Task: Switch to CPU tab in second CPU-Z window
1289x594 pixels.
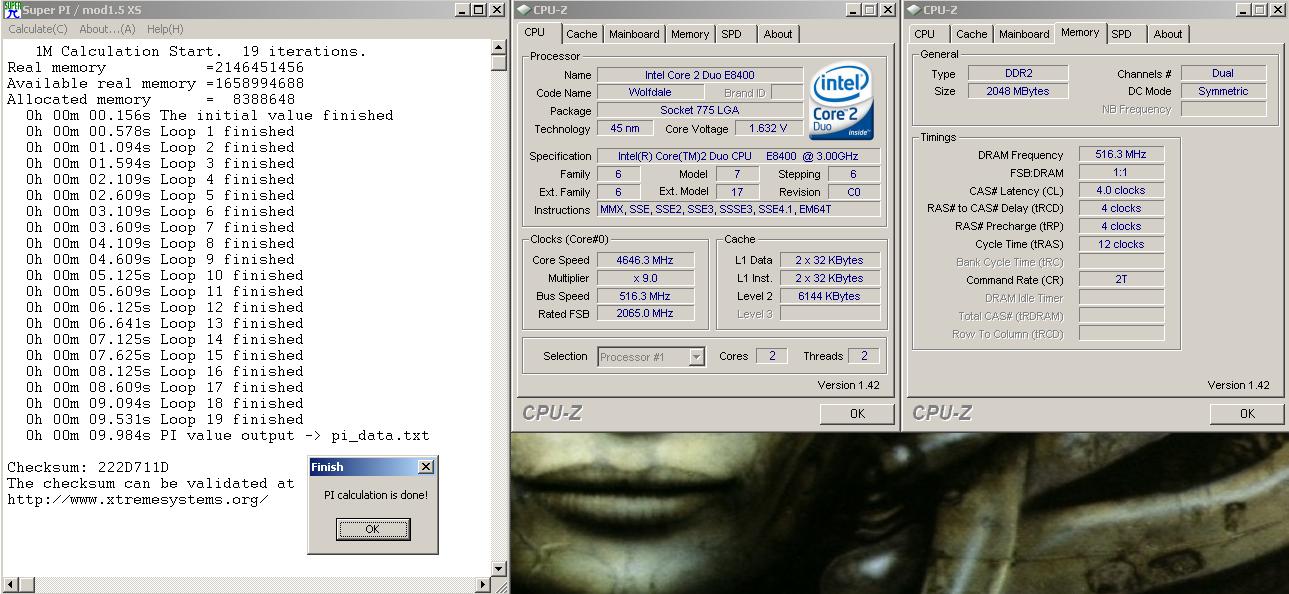Action: [x=925, y=34]
